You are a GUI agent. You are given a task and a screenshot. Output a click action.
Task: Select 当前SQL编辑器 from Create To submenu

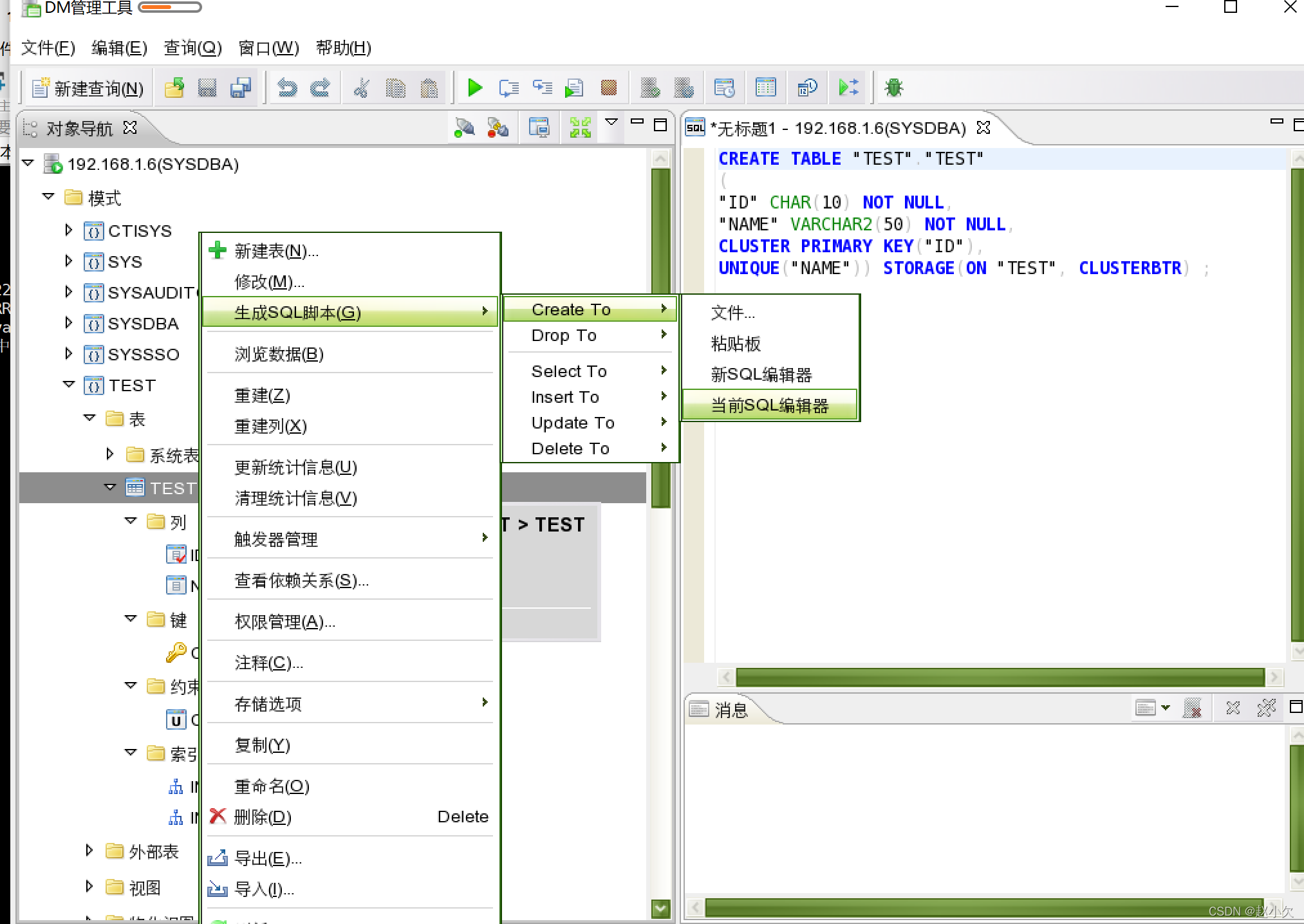tap(766, 405)
